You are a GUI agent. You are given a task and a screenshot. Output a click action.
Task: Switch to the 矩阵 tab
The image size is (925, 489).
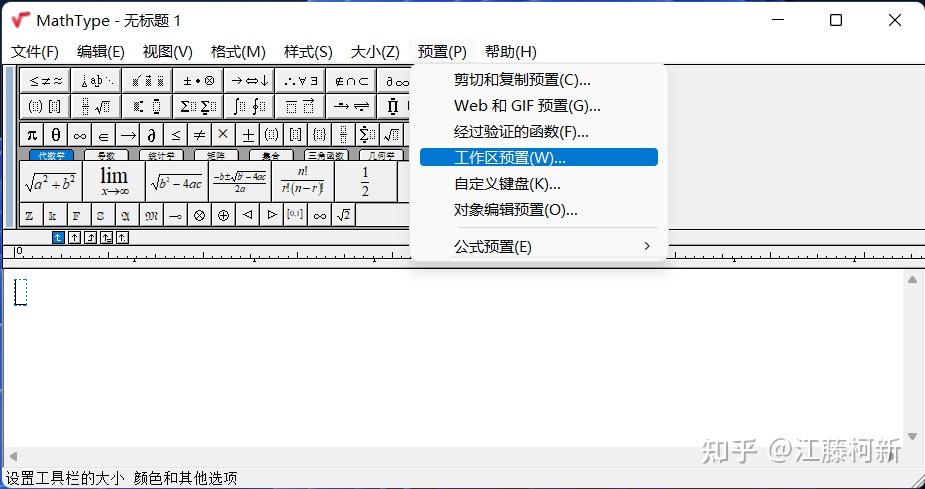(x=217, y=155)
